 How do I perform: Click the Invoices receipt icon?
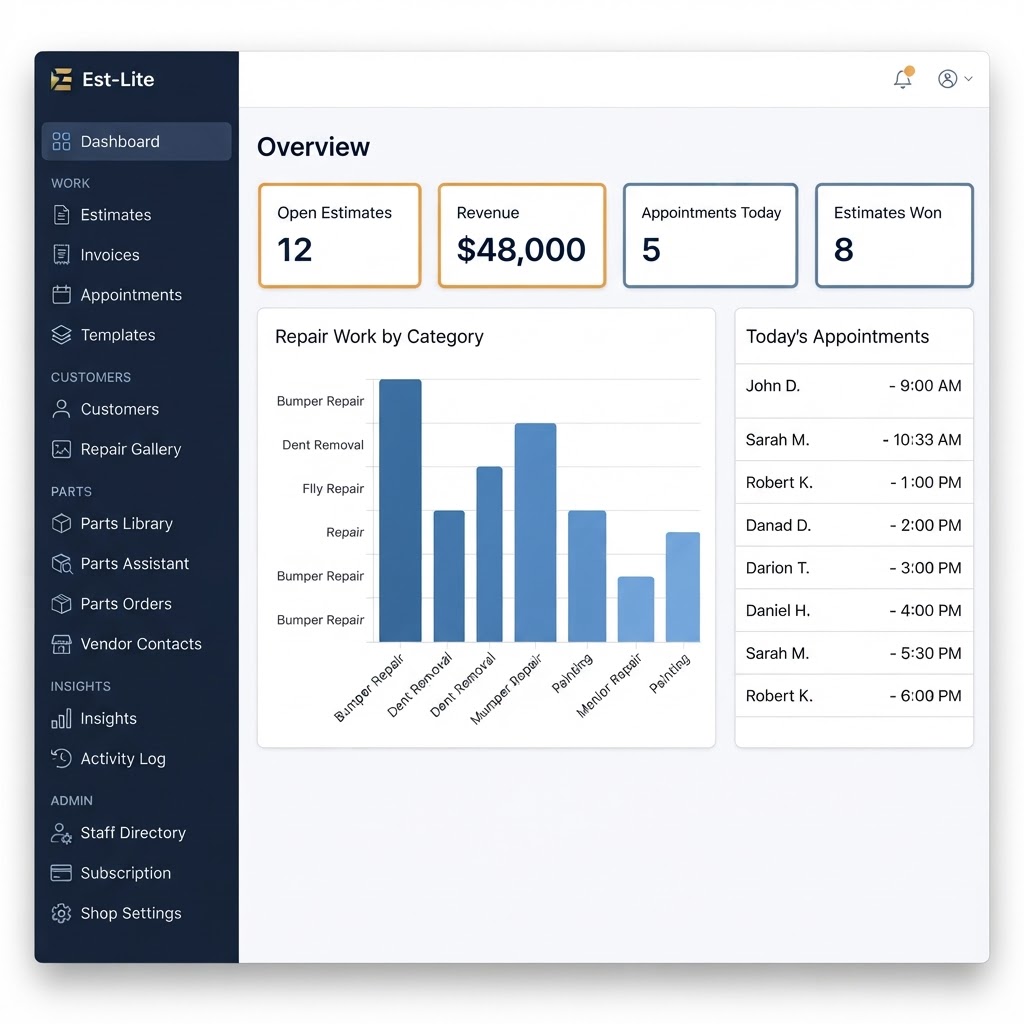(x=61, y=255)
